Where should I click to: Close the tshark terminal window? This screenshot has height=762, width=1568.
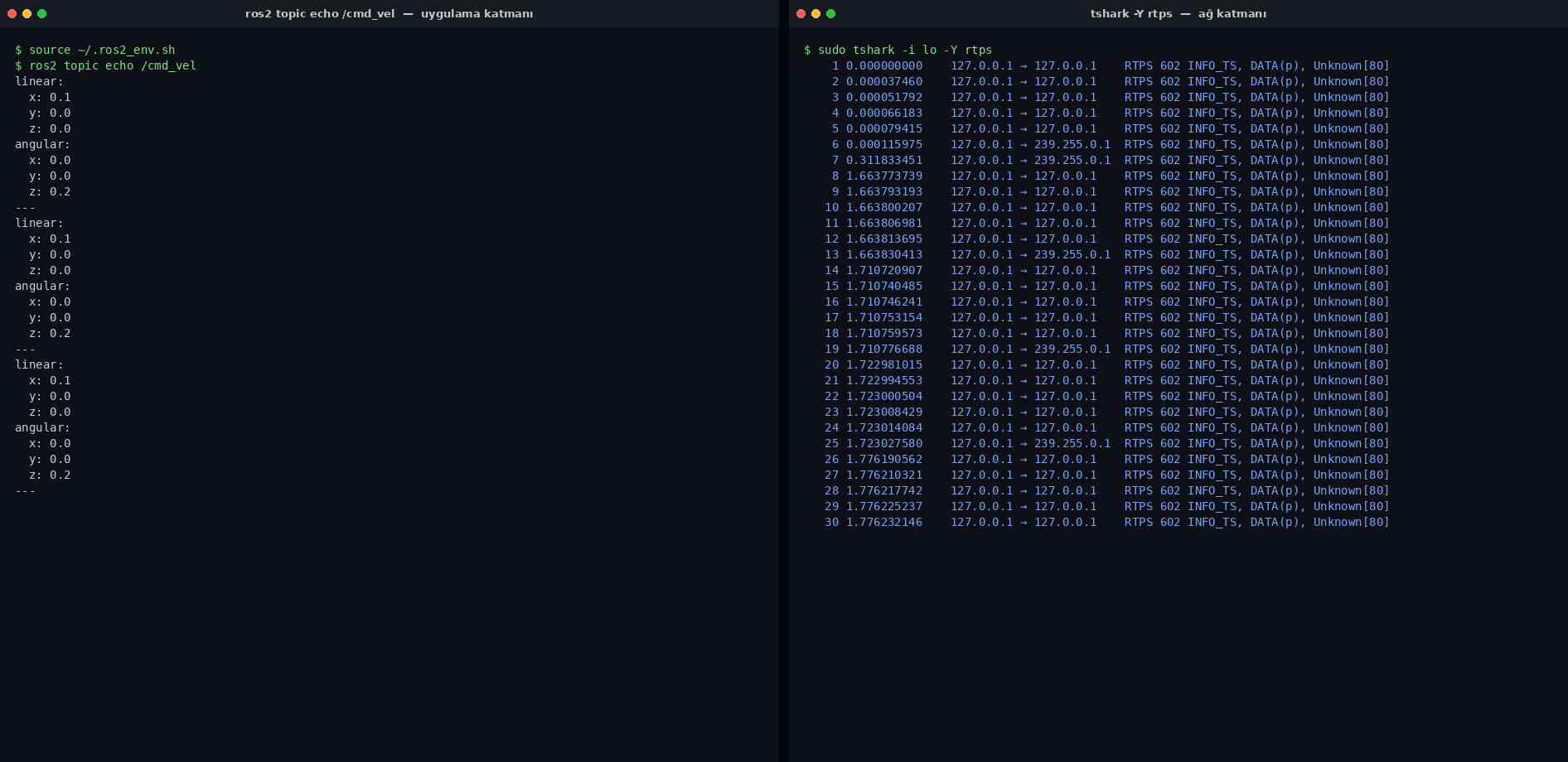point(801,13)
